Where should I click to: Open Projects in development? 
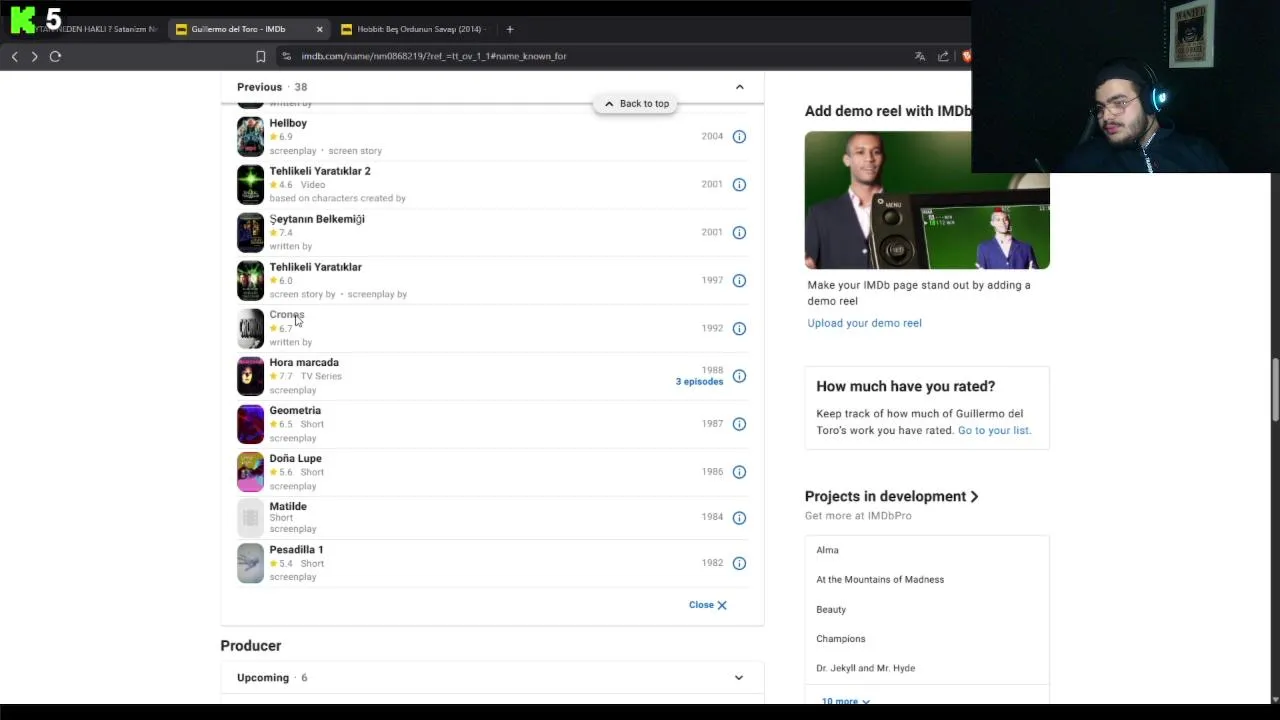tap(891, 496)
